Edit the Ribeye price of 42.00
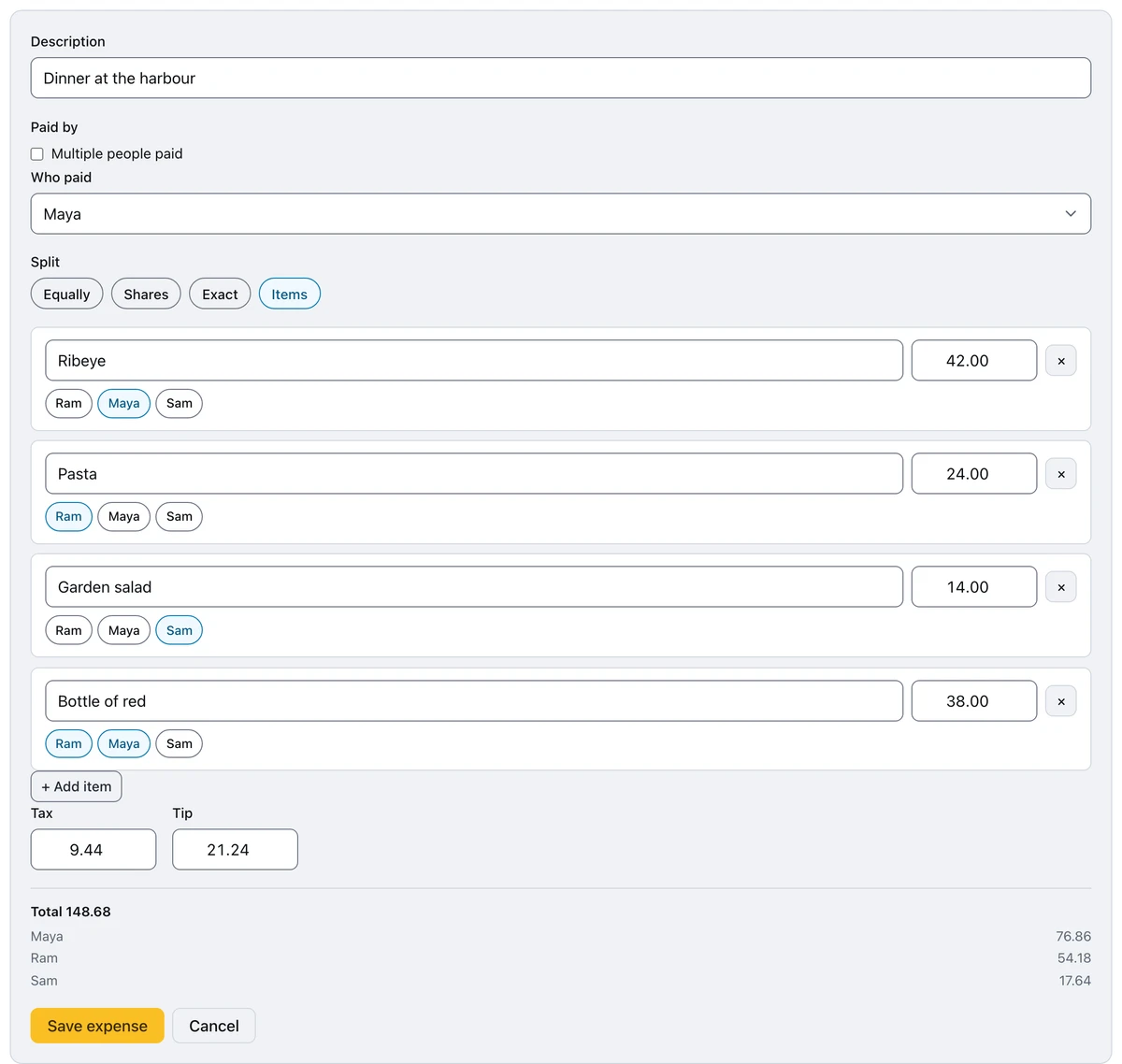The image size is (1122, 1064). pos(974,361)
